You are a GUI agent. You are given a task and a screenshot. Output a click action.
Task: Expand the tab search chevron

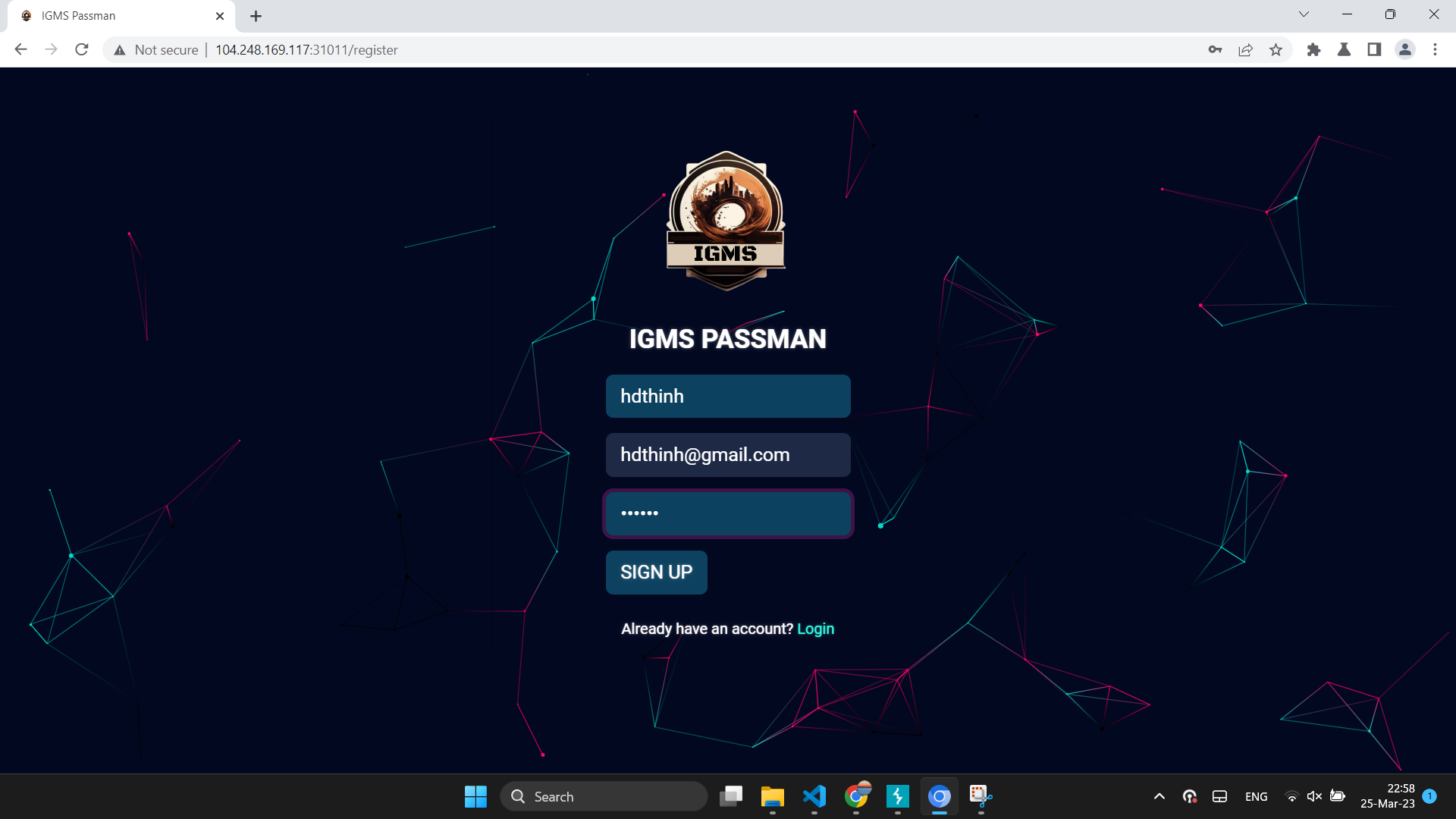1304,14
